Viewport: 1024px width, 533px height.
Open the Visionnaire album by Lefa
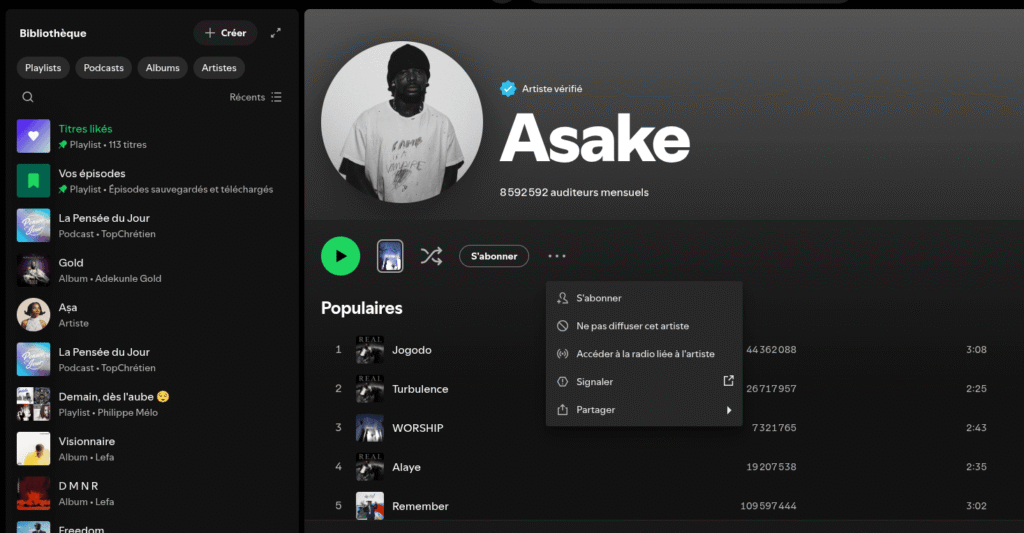pyautogui.click(x=152, y=449)
